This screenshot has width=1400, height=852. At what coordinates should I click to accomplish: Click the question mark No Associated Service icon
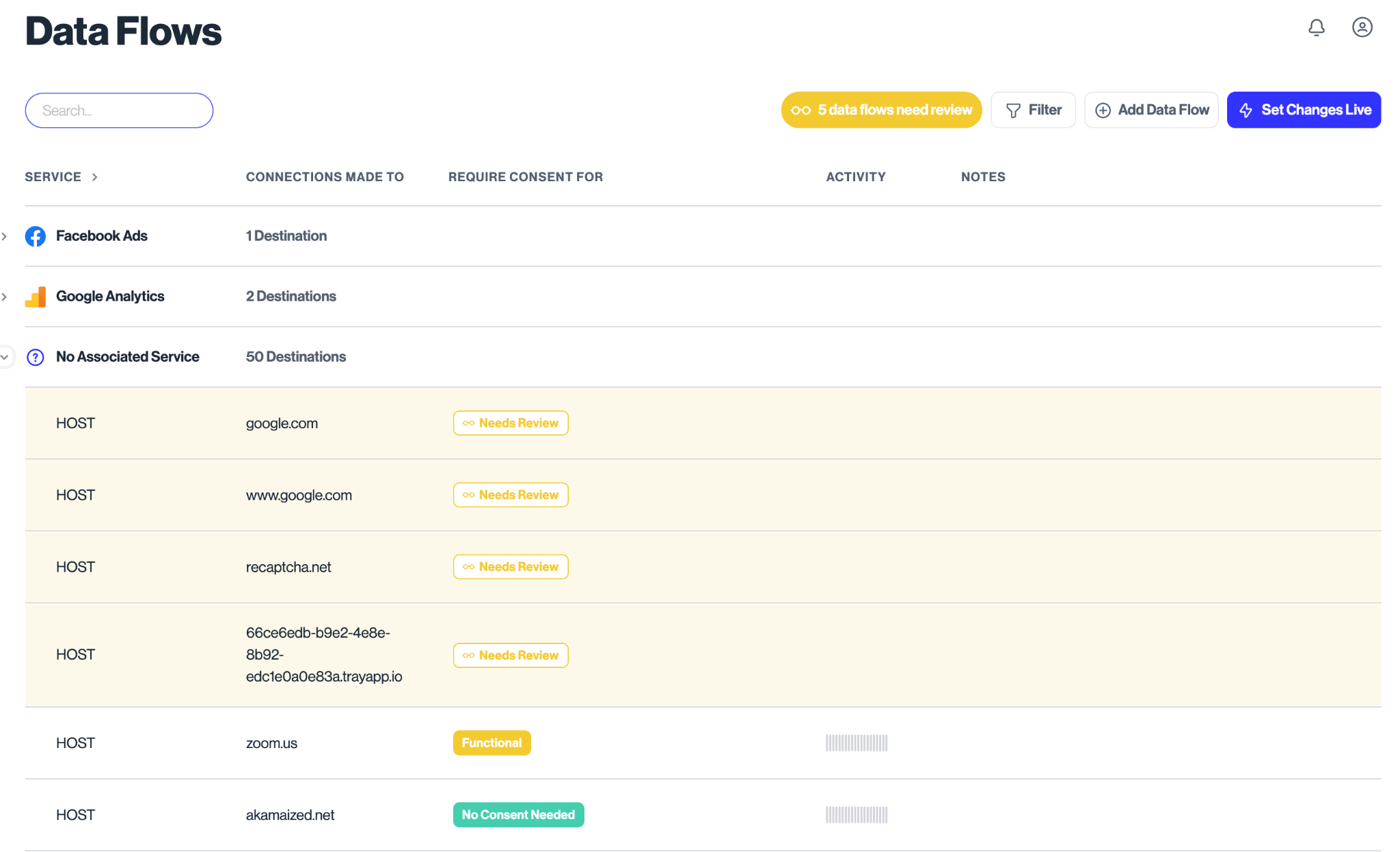point(36,357)
